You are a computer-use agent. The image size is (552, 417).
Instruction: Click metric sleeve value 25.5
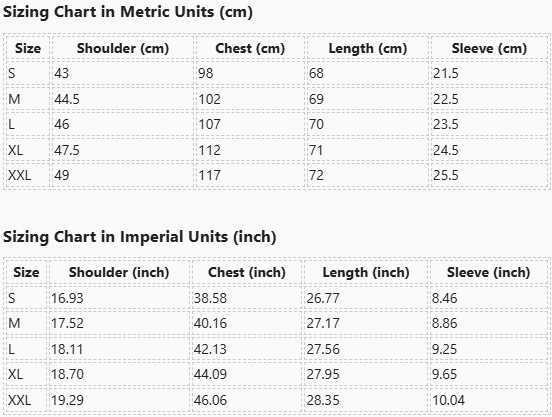445,175
